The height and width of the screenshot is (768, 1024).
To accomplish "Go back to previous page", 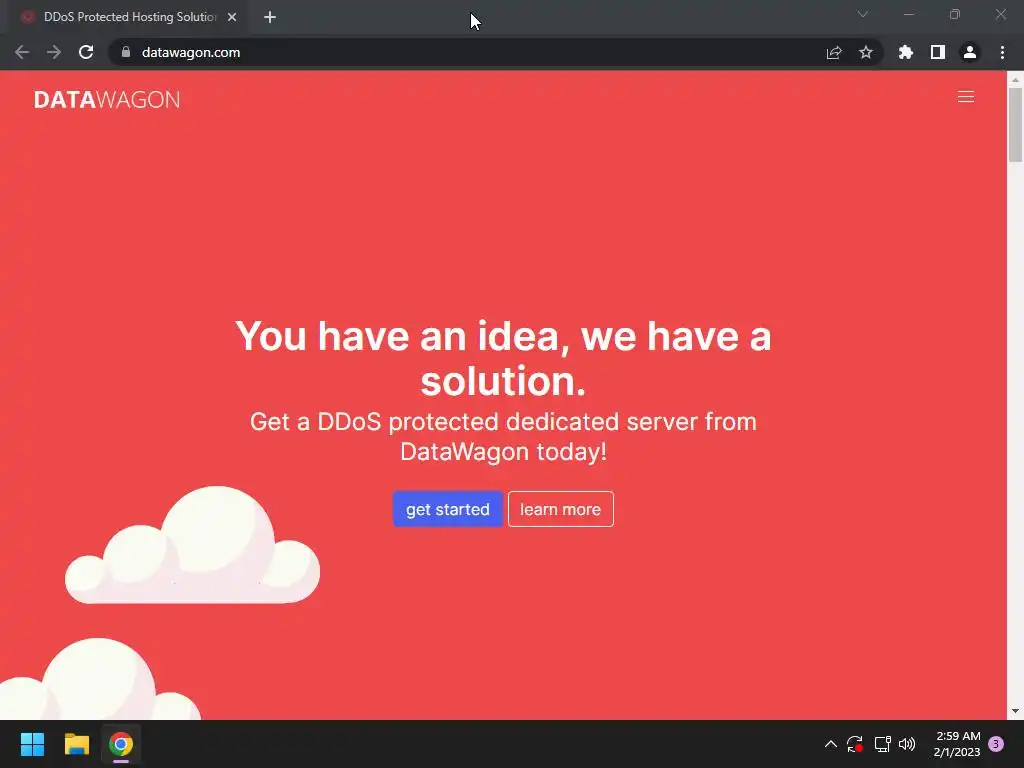I will (22, 52).
